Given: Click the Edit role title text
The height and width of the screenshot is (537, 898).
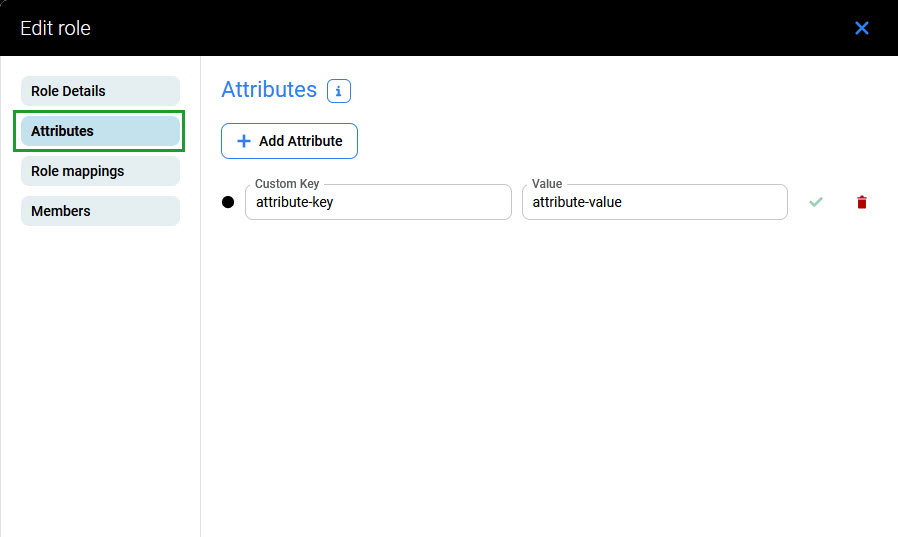Looking at the screenshot, I should click(x=55, y=28).
